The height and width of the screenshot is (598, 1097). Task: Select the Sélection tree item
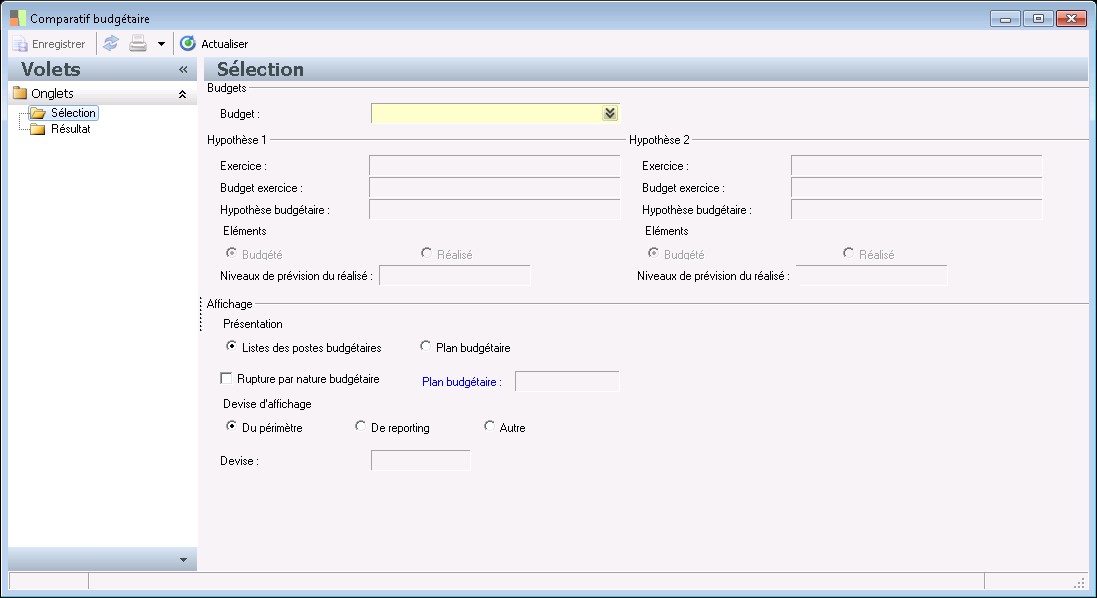(x=73, y=113)
